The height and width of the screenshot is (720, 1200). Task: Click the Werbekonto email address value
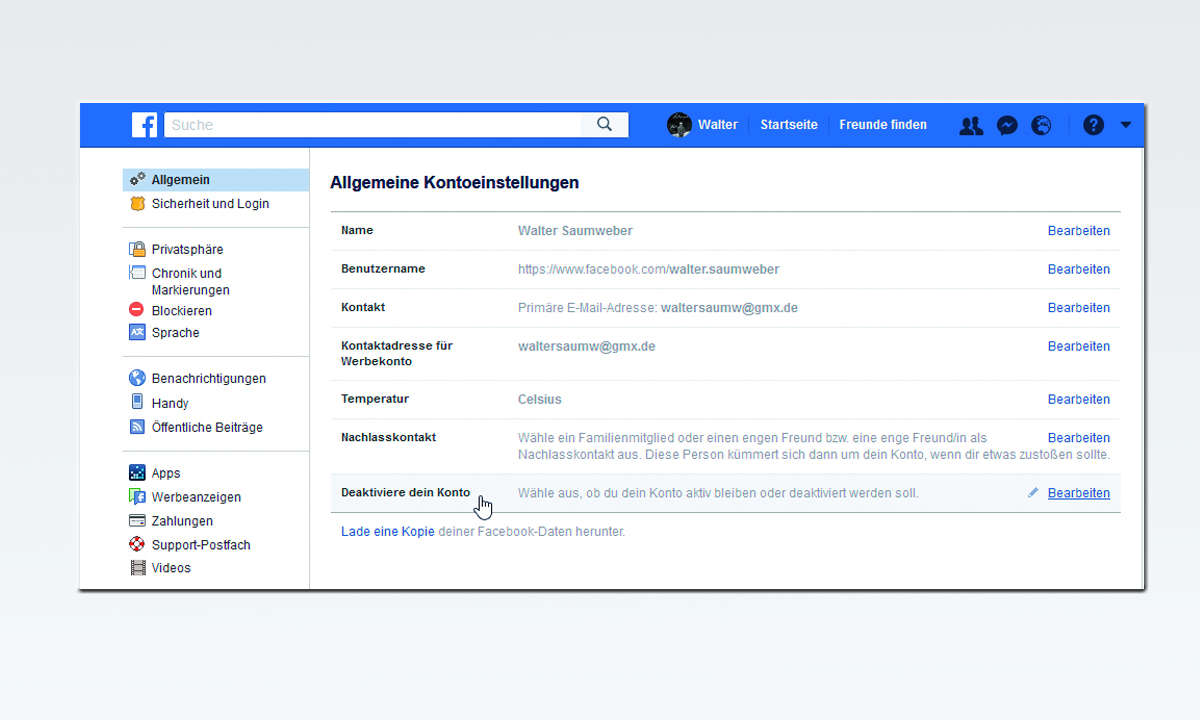point(586,346)
